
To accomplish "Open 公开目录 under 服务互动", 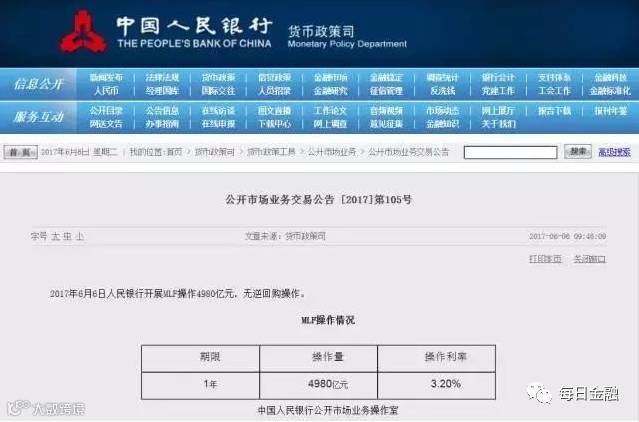I will coord(106,110).
